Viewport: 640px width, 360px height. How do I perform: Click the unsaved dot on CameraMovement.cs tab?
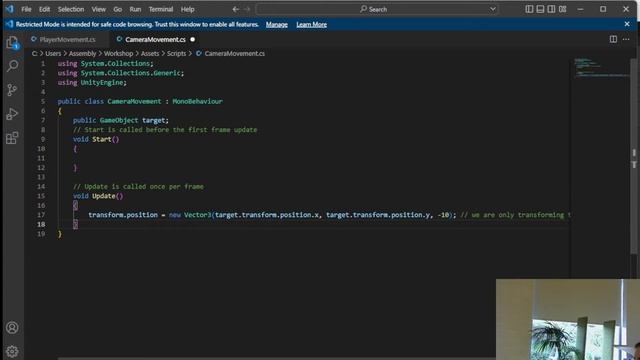click(193, 40)
